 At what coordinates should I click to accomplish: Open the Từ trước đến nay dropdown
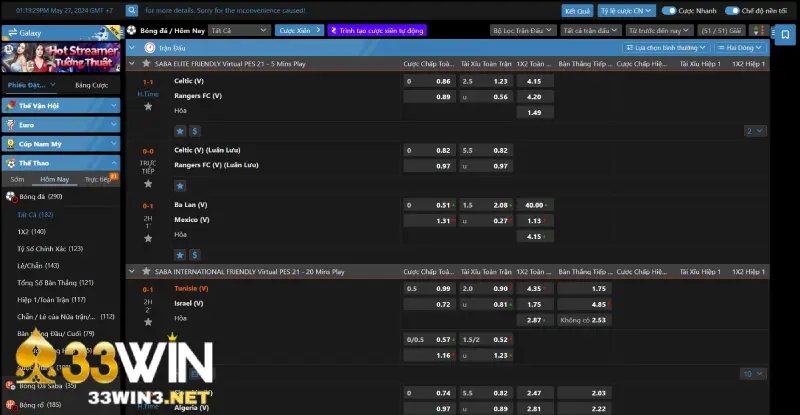[659, 31]
